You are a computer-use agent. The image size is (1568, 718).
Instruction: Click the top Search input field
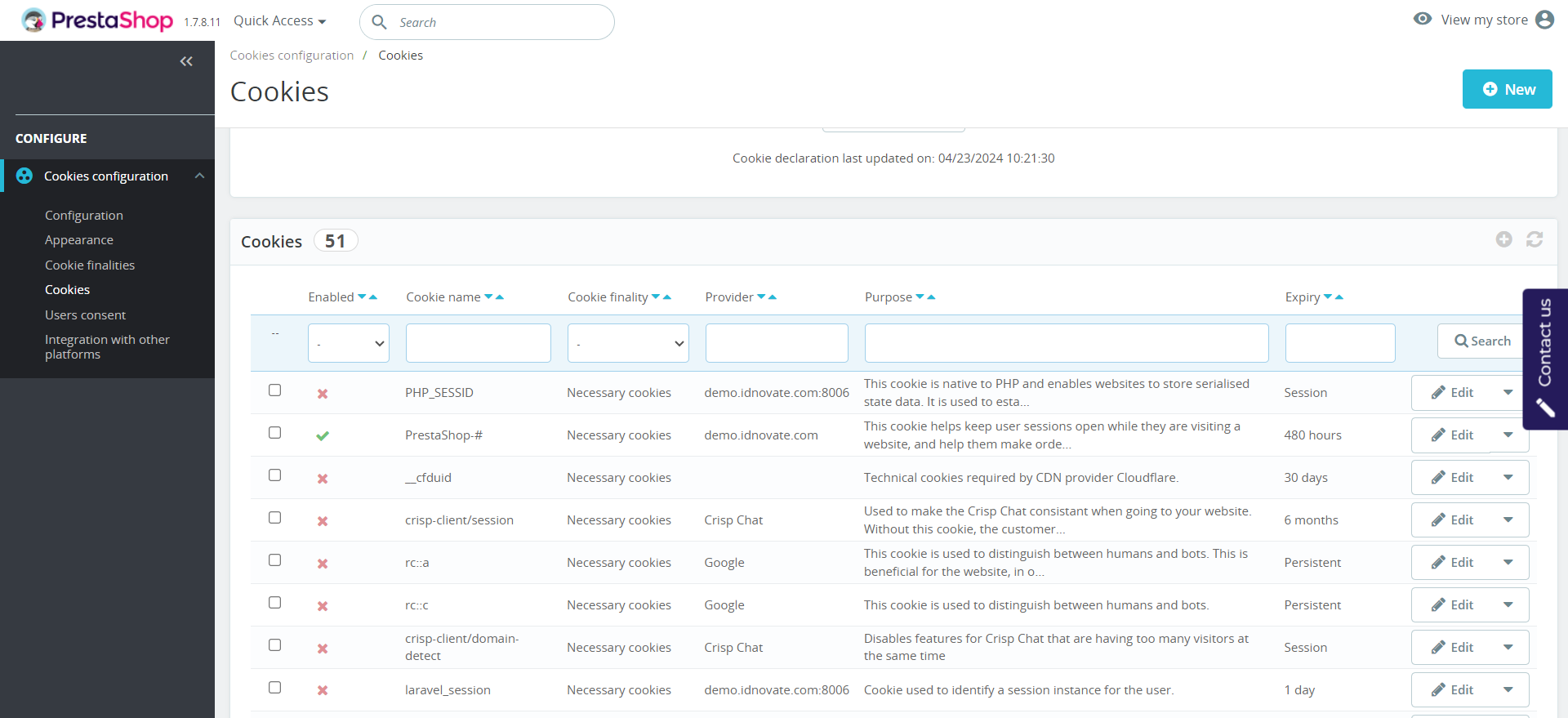click(x=487, y=22)
